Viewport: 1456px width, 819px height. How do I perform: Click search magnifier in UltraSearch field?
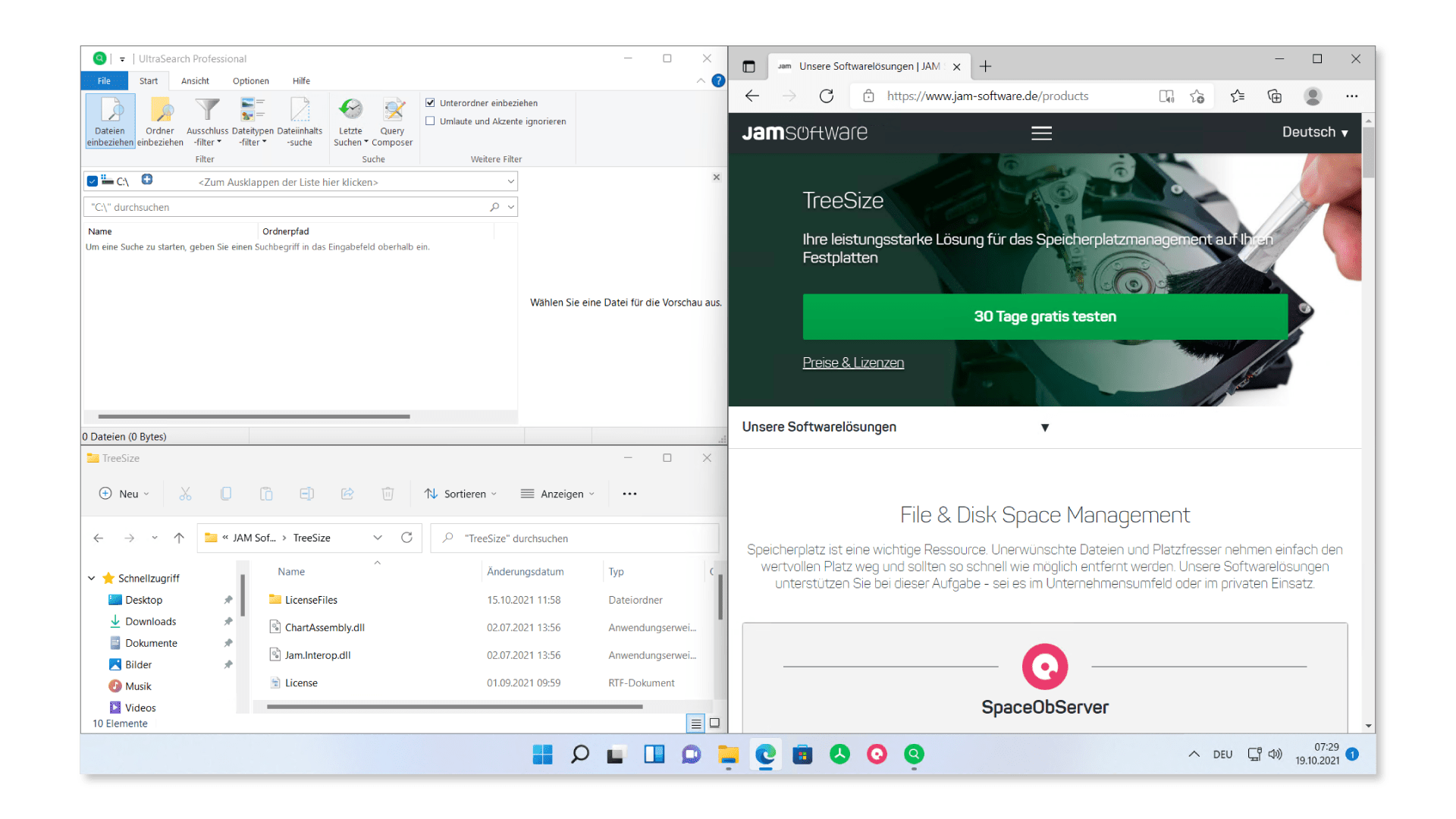pyautogui.click(x=494, y=207)
